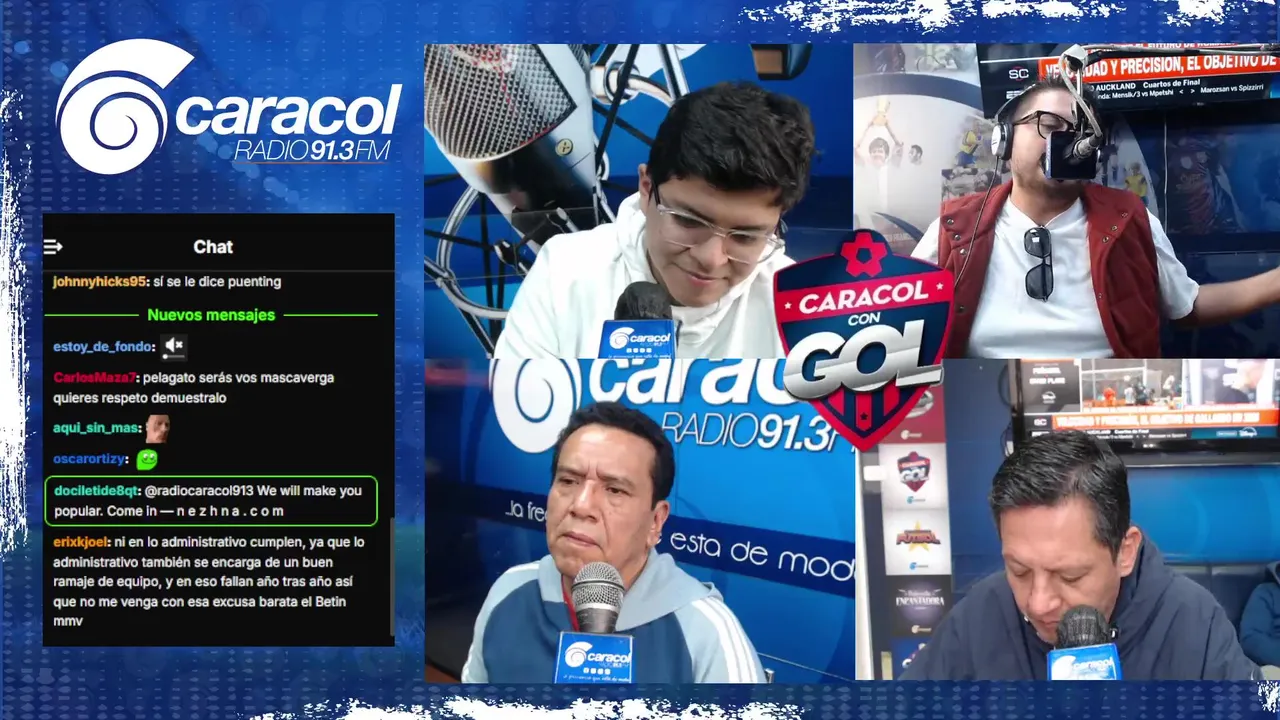
Task: Open username CarlosMaza7 in chat
Action: (93, 378)
